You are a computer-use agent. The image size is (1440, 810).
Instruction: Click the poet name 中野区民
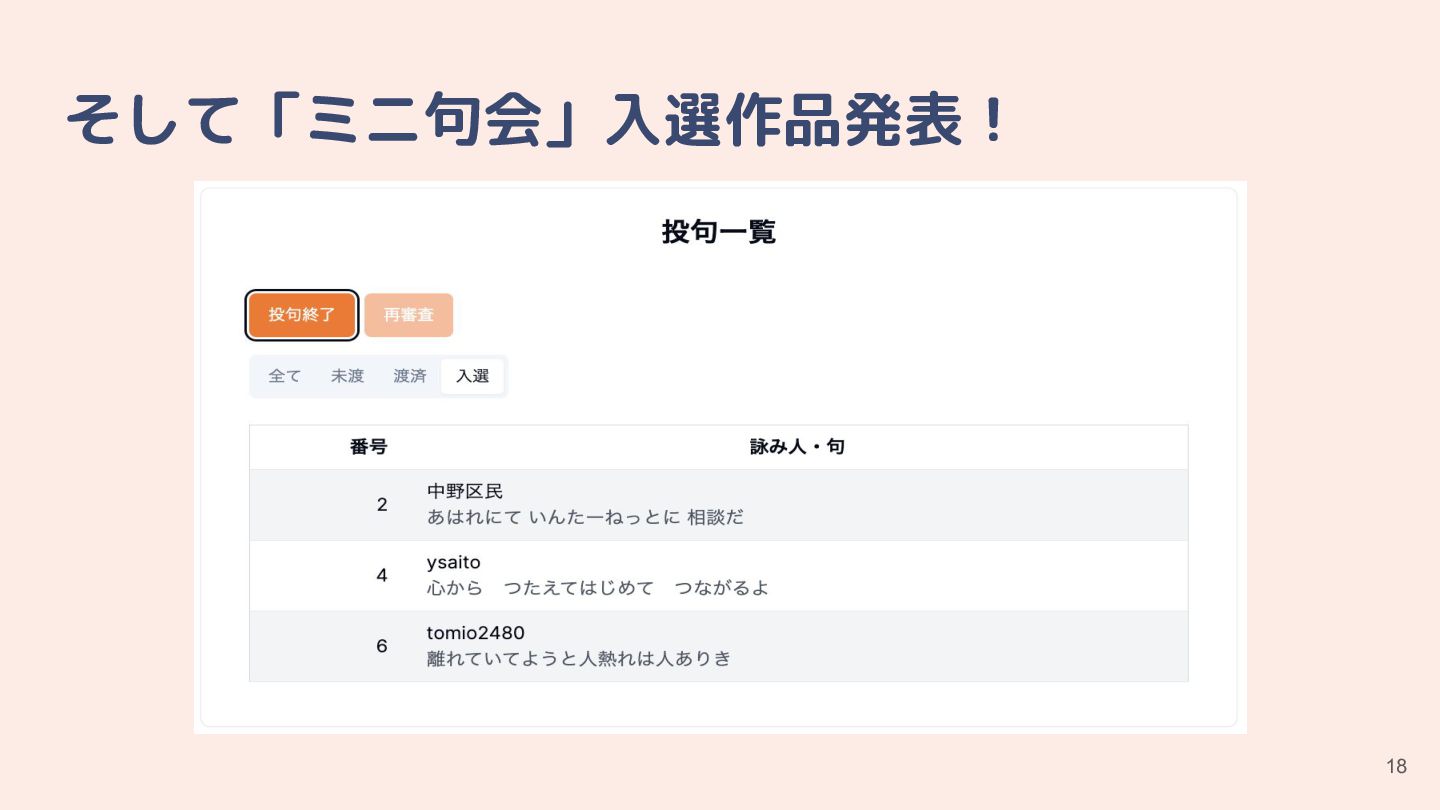tap(465, 491)
